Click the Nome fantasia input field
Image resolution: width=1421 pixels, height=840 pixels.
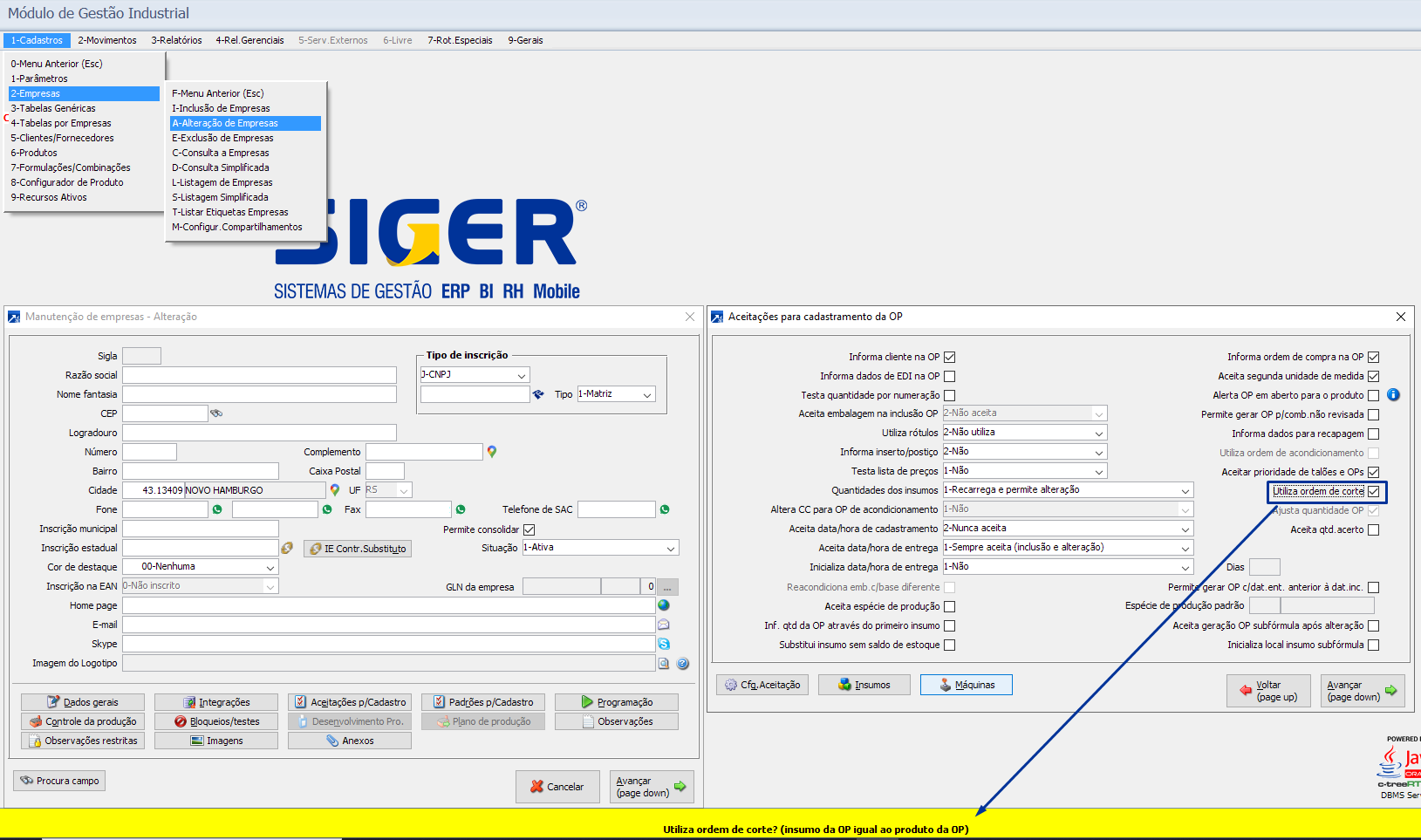pos(259,394)
